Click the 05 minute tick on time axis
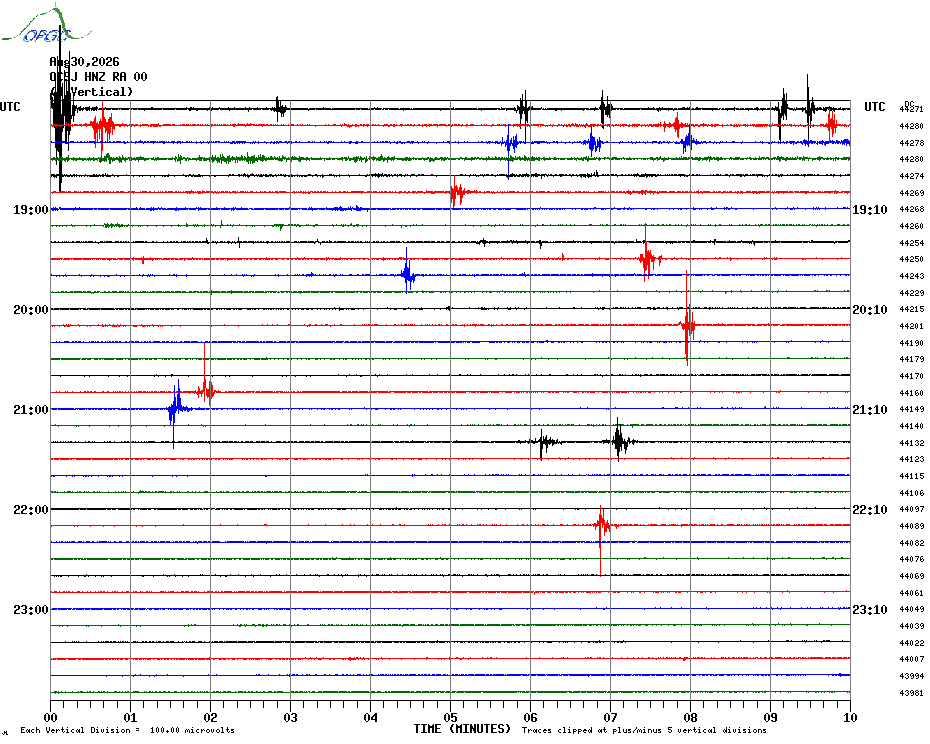930x744 pixels. [450, 717]
